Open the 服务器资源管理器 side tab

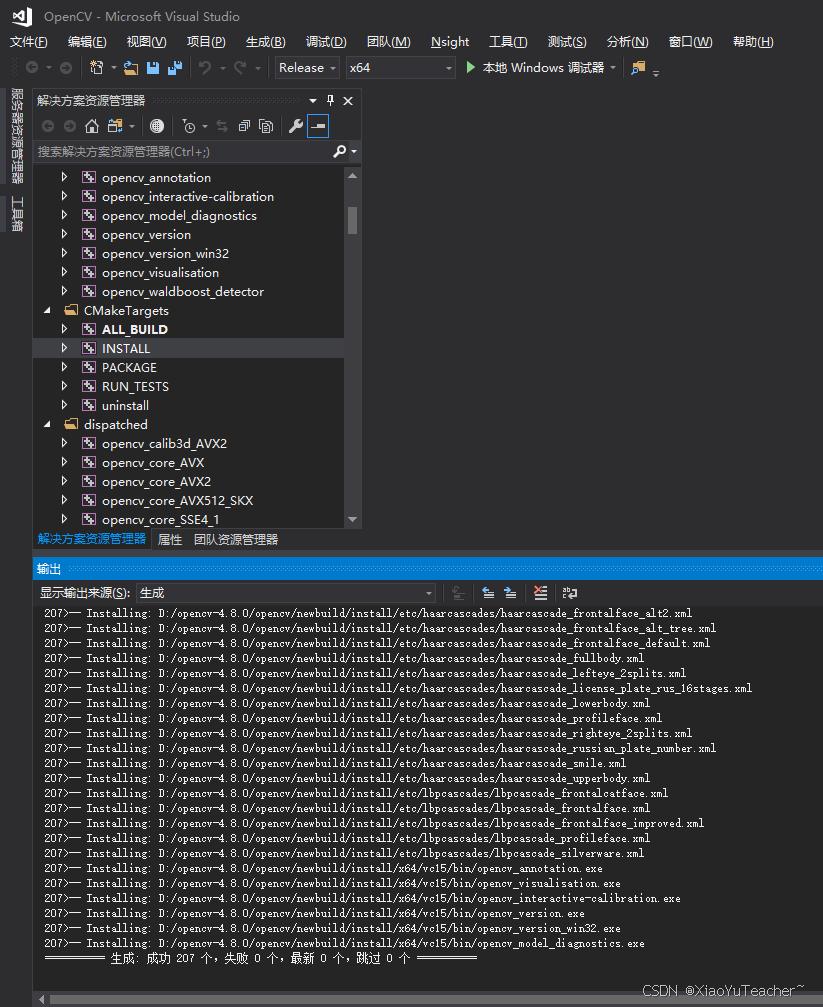coord(17,136)
